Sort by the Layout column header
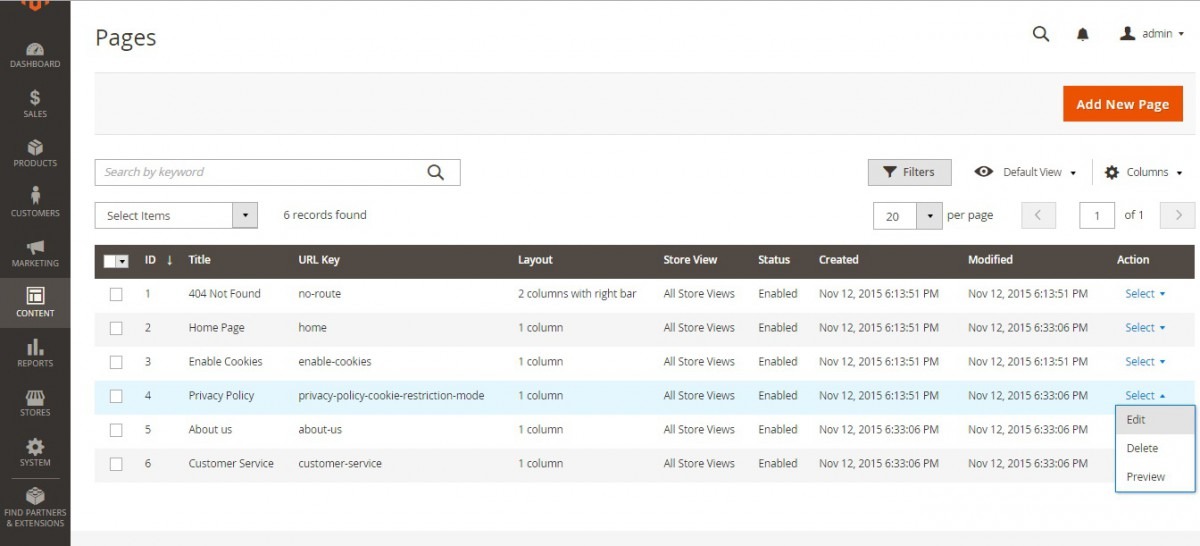 point(535,260)
